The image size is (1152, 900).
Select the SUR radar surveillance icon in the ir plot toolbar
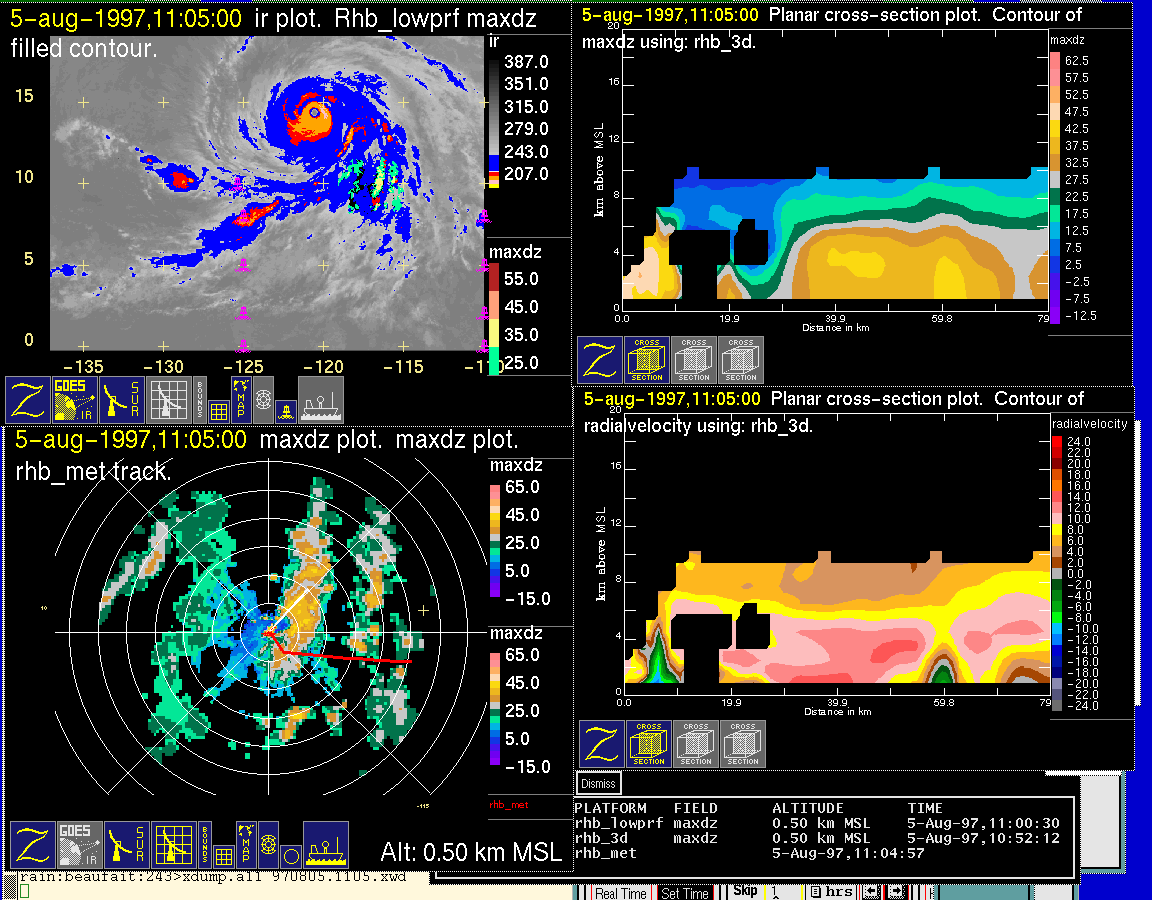tap(123, 399)
